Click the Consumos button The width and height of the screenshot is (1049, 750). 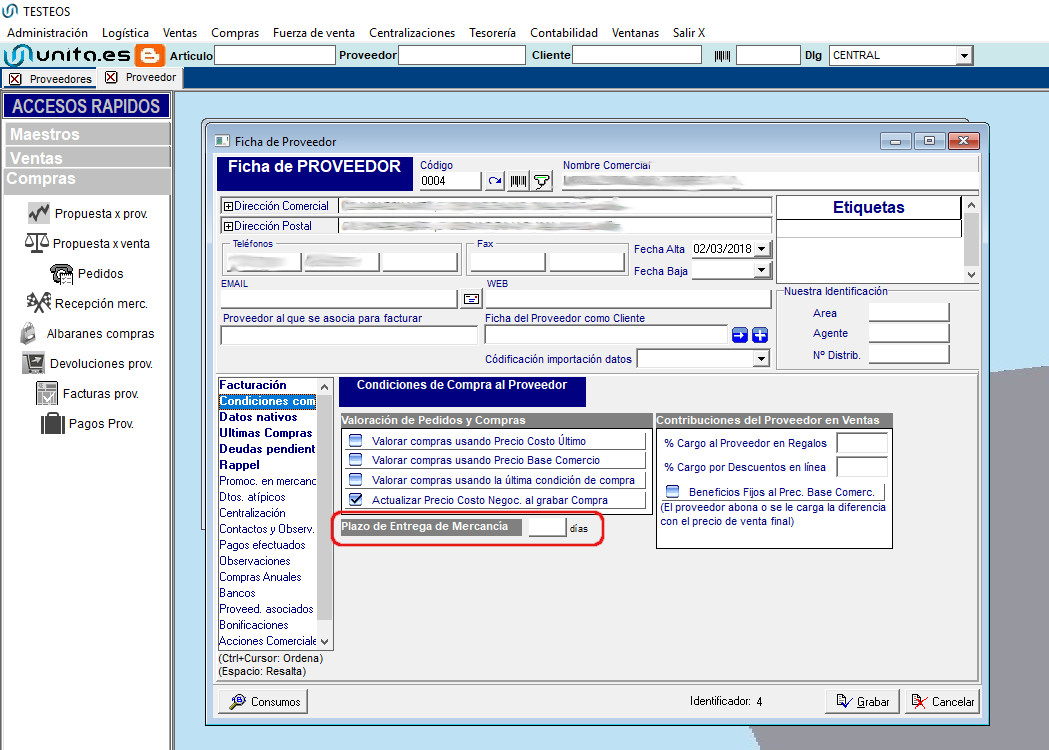click(263, 701)
